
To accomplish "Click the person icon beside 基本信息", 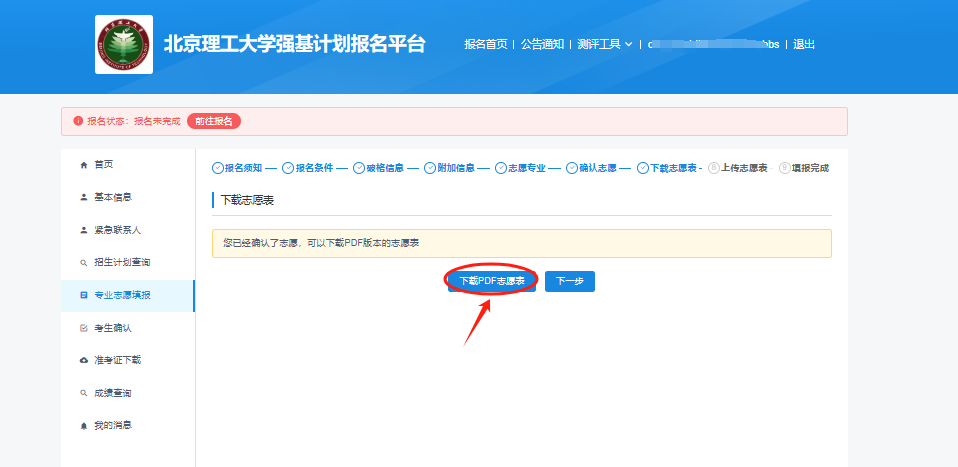I will tap(84, 197).
